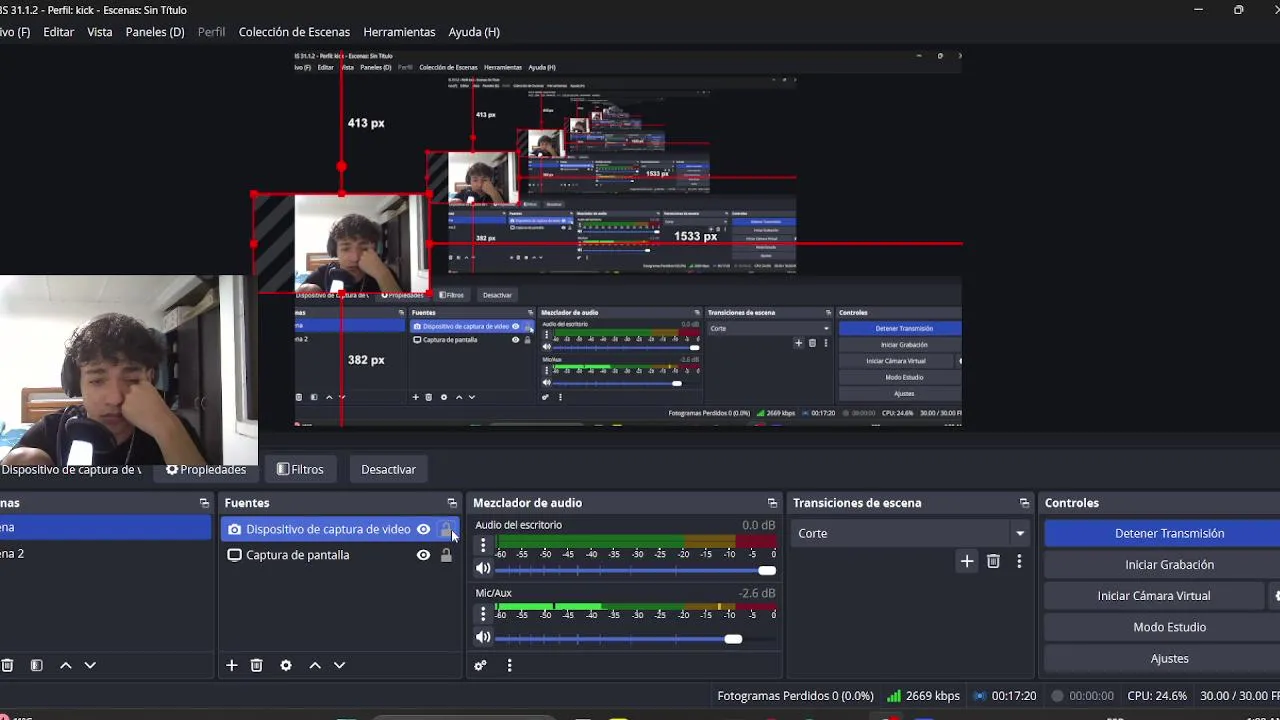Open scene filters icon in the scenes toolbar

coord(36,665)
